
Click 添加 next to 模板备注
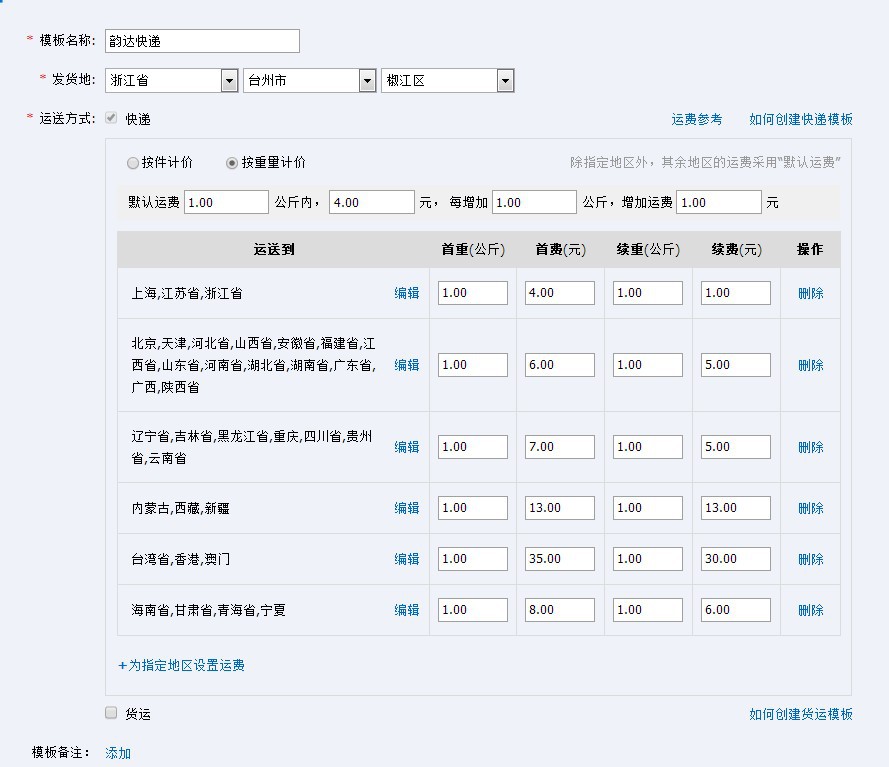[x=118, y=753]
